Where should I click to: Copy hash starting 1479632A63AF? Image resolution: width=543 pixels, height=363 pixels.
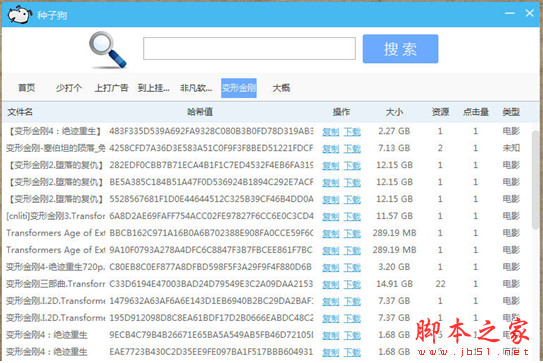[331, 301]
